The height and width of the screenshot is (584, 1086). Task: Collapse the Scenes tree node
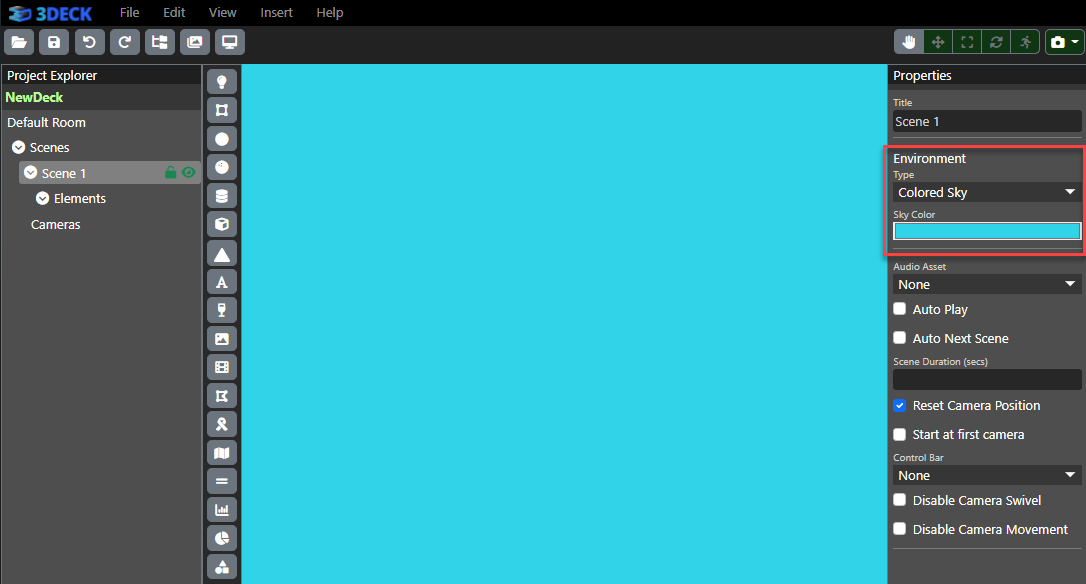18,148
